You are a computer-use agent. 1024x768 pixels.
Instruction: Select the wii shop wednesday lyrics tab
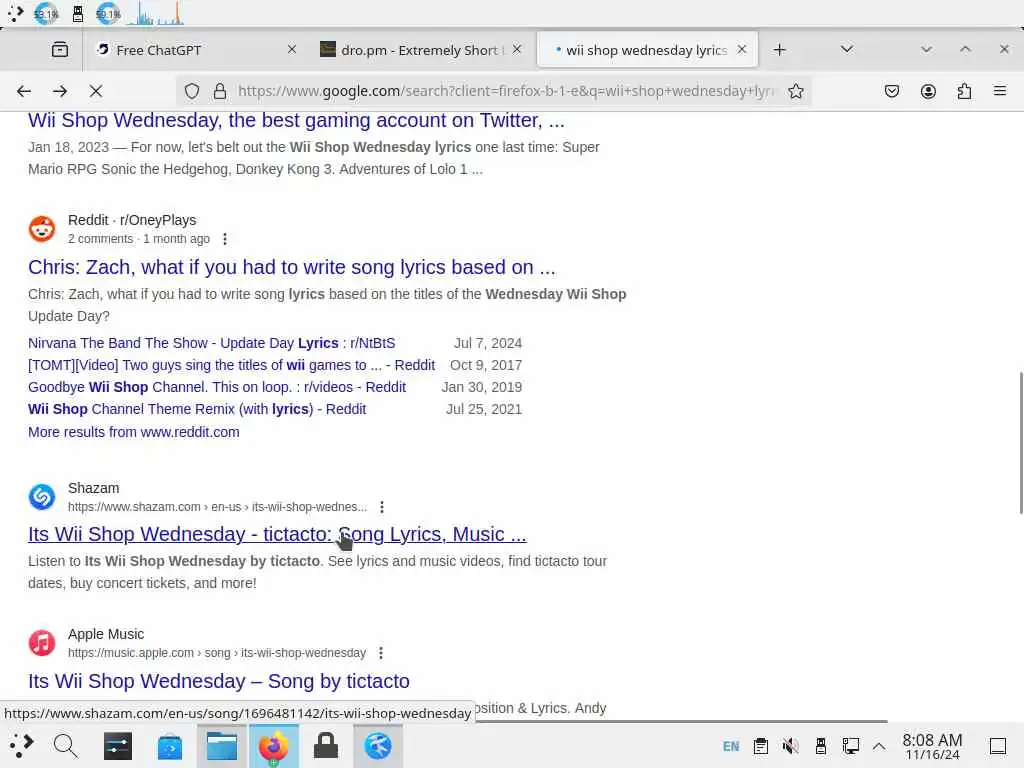(x=647, y=50)
